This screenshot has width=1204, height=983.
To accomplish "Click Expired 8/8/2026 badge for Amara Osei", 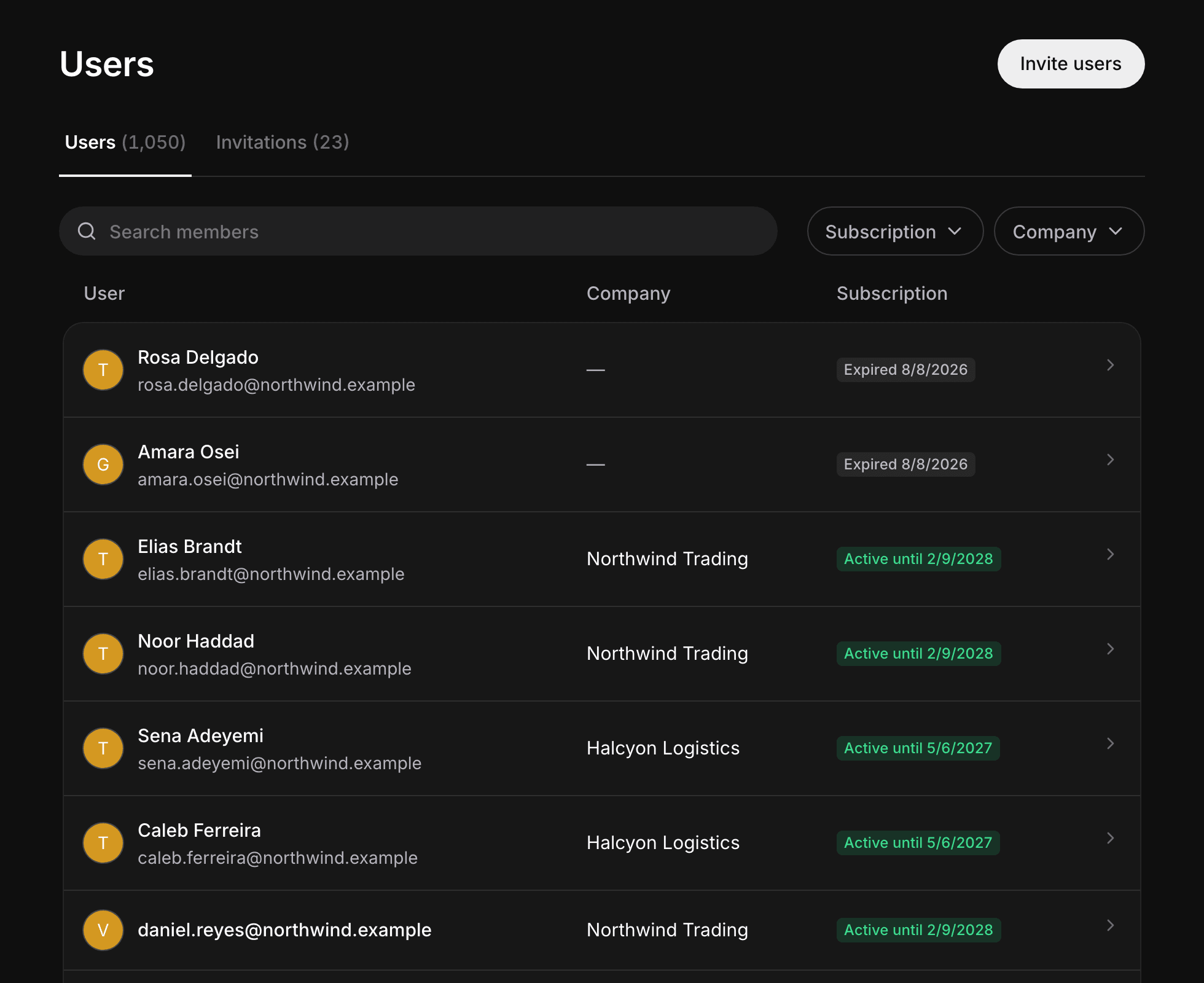I will point(905,464).
